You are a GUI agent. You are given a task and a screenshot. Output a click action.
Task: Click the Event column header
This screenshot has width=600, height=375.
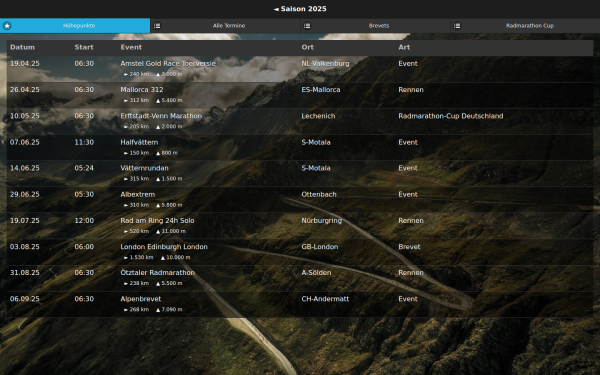[131, 47]
